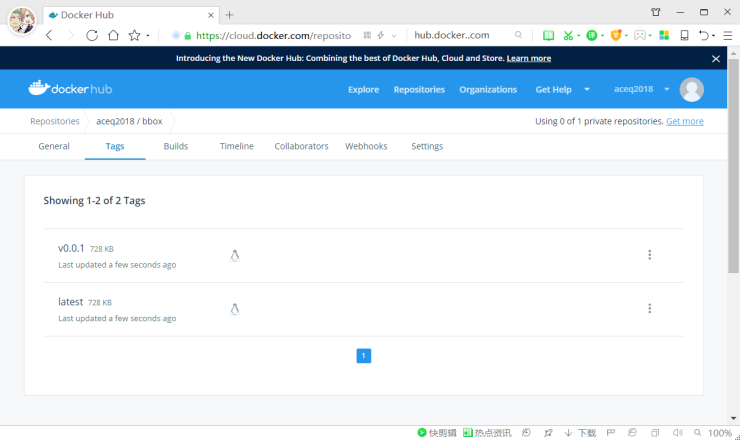The height and width of the screenshot is (441, 740).
Task: Switch to the Webhooks tab
Action: [x=366, y=146]
